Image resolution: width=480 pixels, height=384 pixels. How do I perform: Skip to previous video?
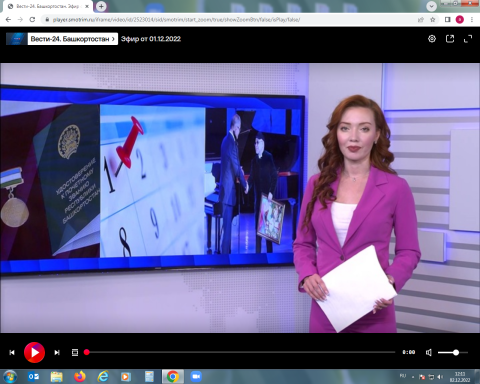point(12,352)
